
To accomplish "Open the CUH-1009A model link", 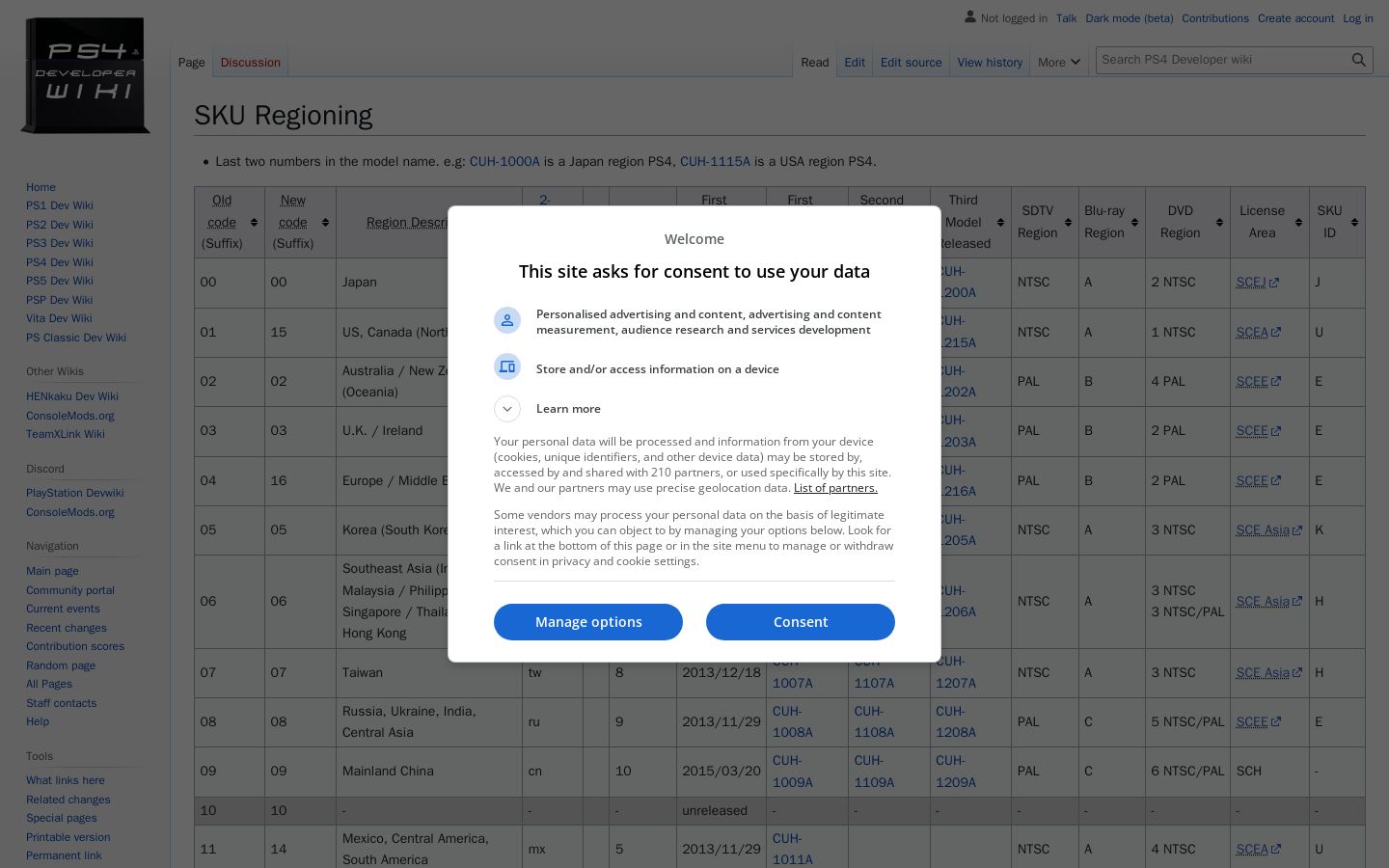I will [793, 772].
